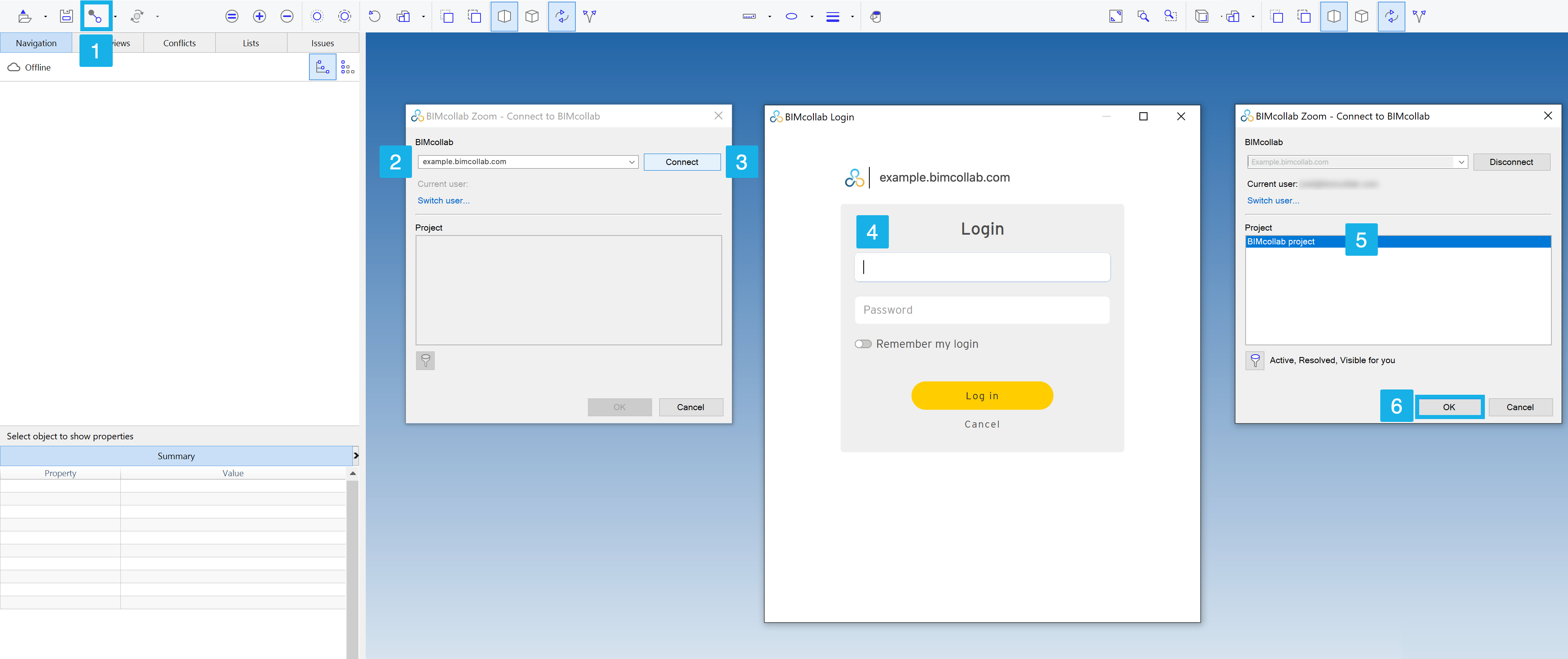Switch to the Issues tab
1568x659 pixels.
tap(323, 43)
